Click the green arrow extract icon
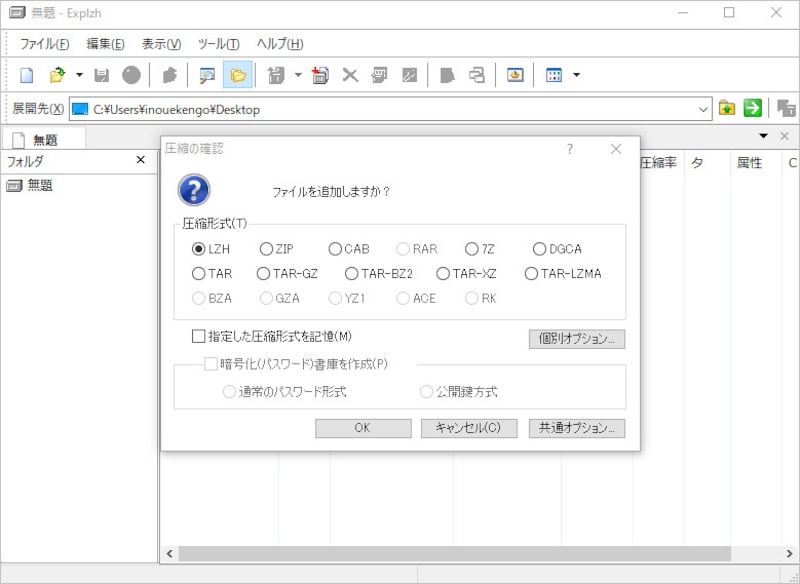This screenshot has height=584, width=800. pyautogui.click(x=753, y=108)
